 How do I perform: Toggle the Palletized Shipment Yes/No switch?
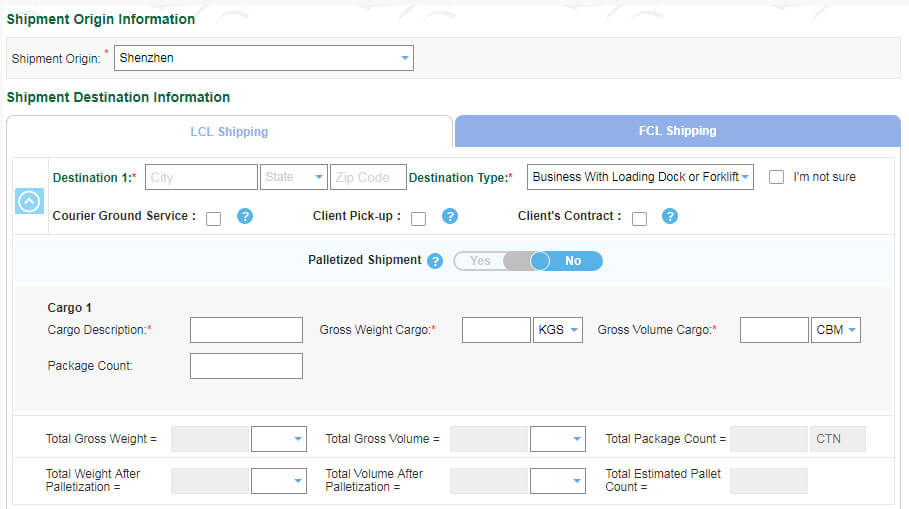528,261
